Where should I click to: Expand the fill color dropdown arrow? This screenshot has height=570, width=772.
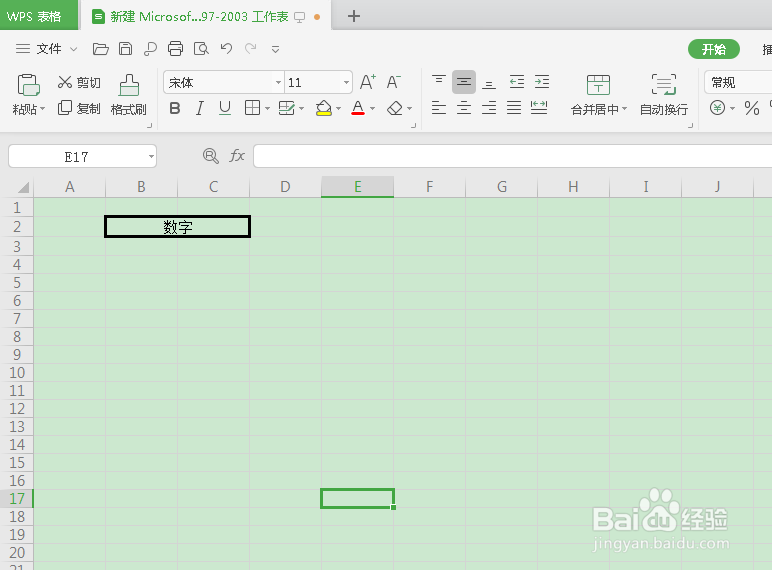pos(338,108)
